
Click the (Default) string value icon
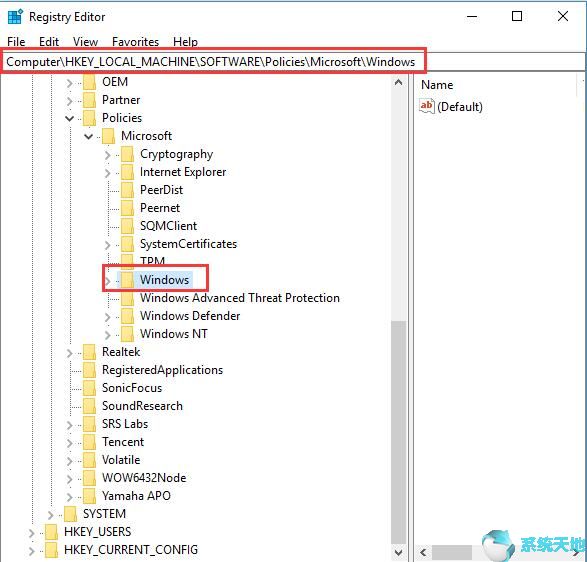click(427, 106)
